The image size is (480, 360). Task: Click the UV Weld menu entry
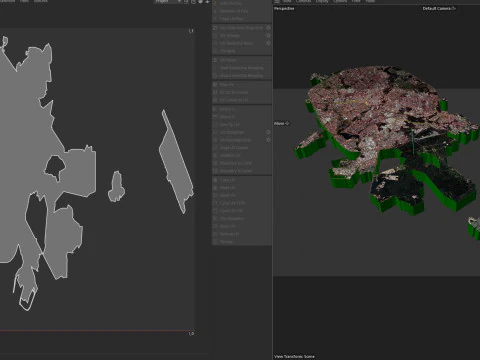coord(228,51)
